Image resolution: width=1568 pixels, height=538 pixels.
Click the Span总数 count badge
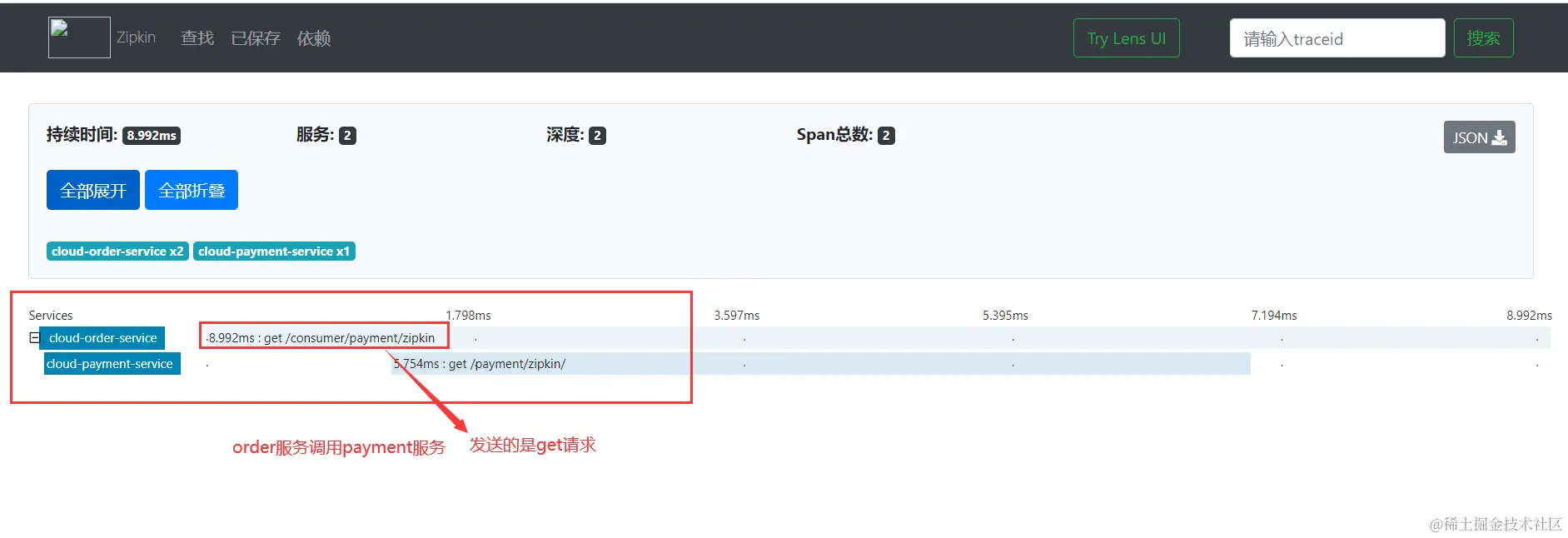tap(886, 136)
